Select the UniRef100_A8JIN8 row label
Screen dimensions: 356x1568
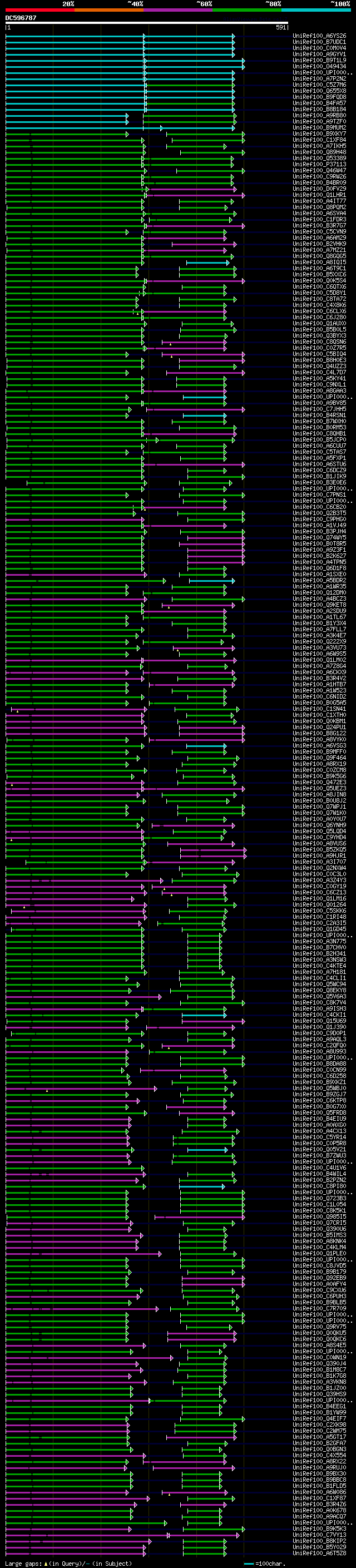click(319, 794)
